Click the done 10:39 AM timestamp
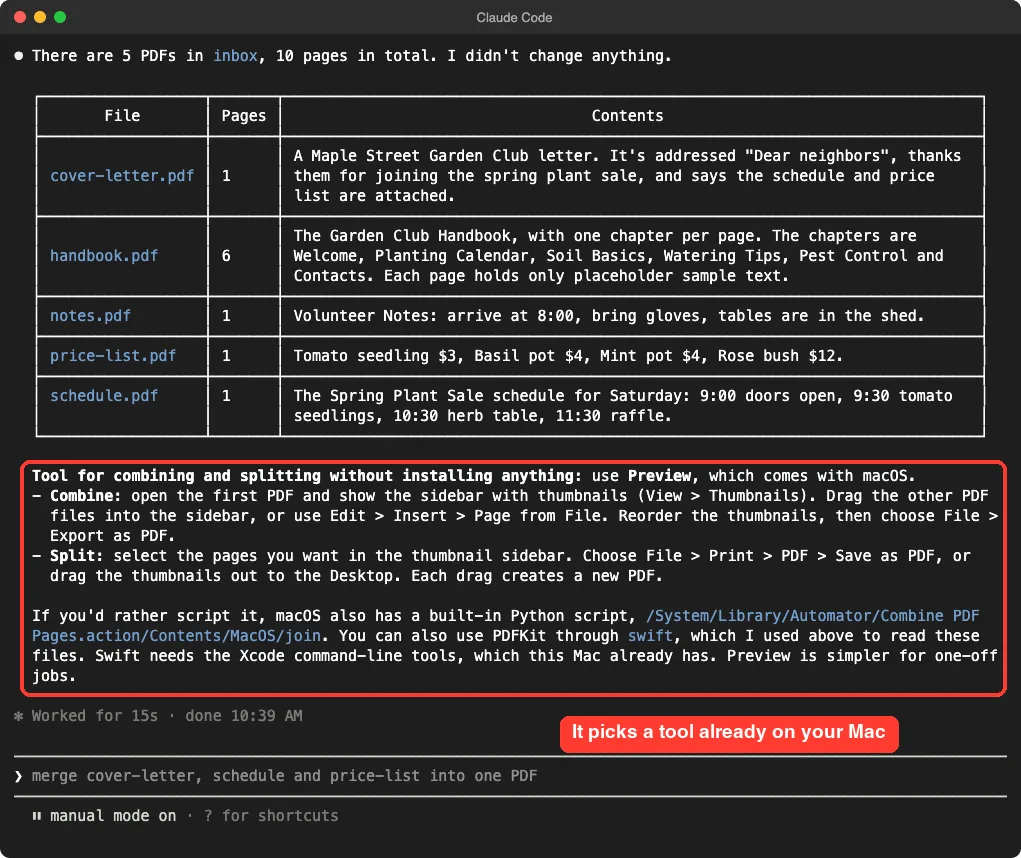Image resolution: width=1021 pixels, height=858 pixels. (244, 716)
